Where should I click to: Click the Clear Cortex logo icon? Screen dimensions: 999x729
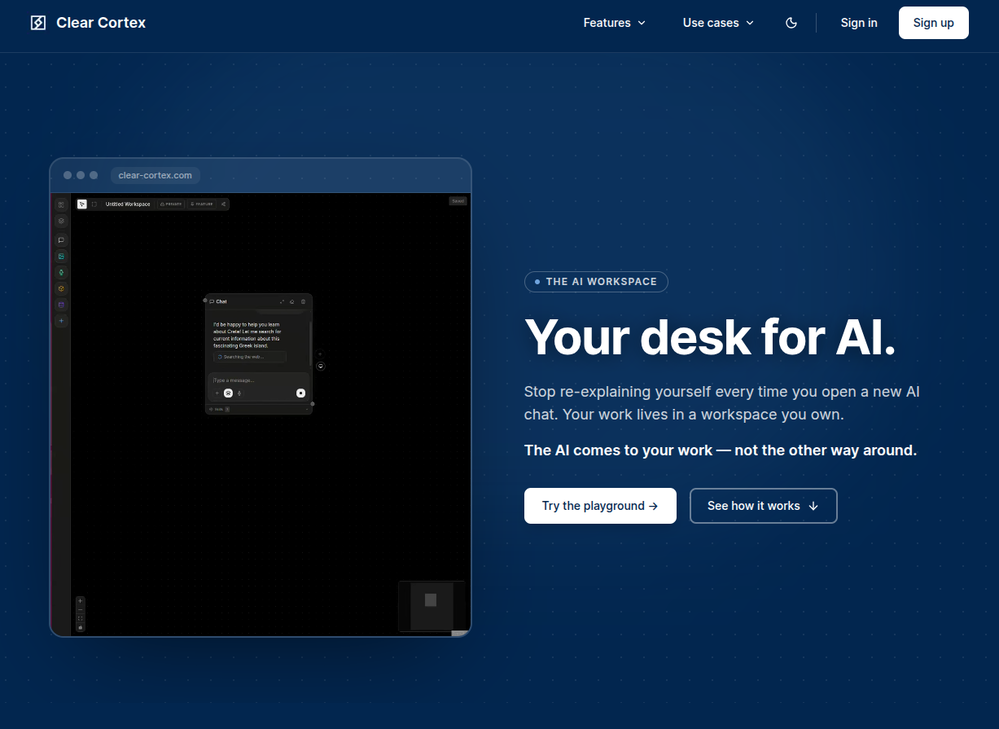point(38,23)
